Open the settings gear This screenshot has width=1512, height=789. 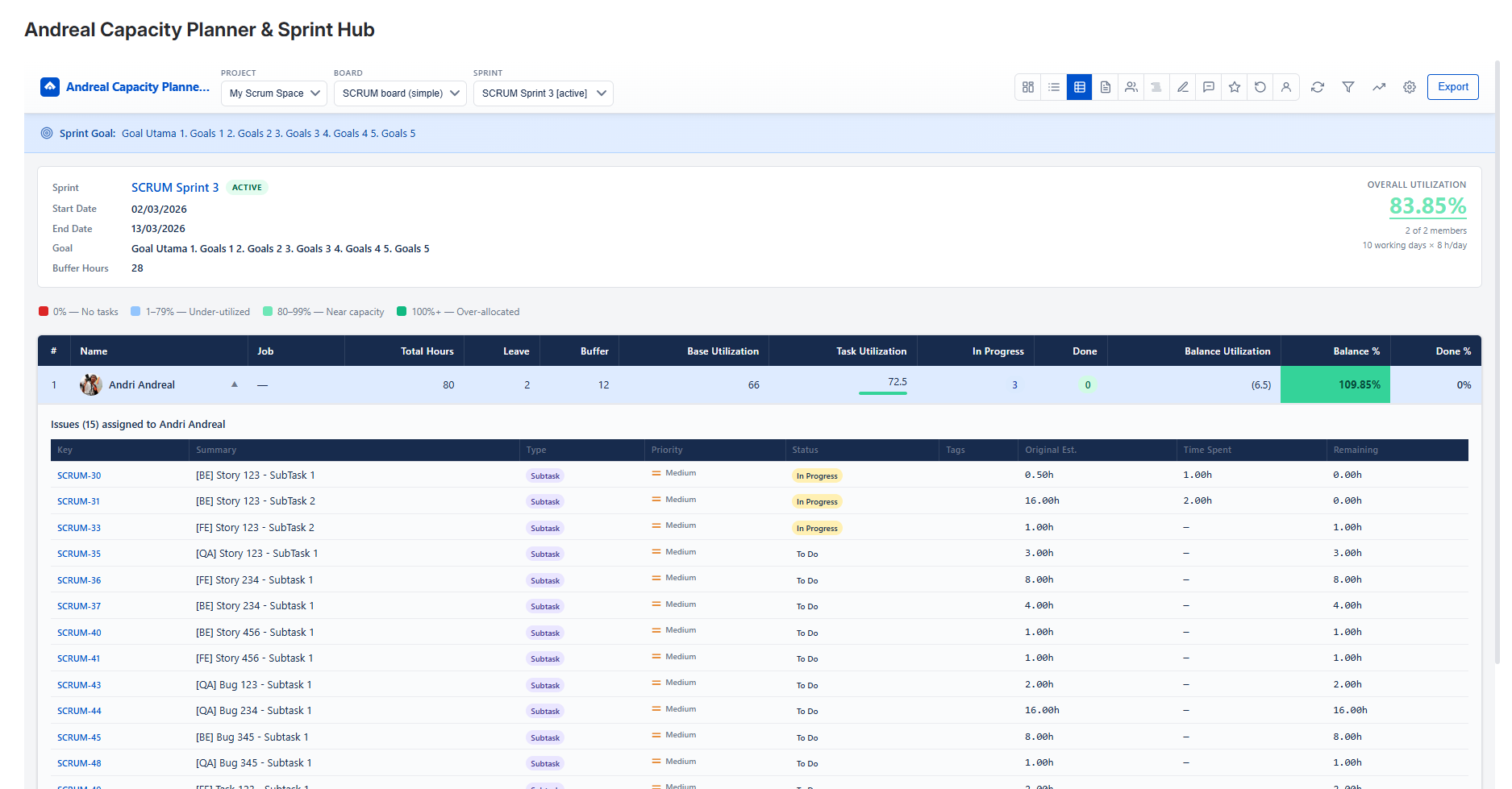point(1410,87)
